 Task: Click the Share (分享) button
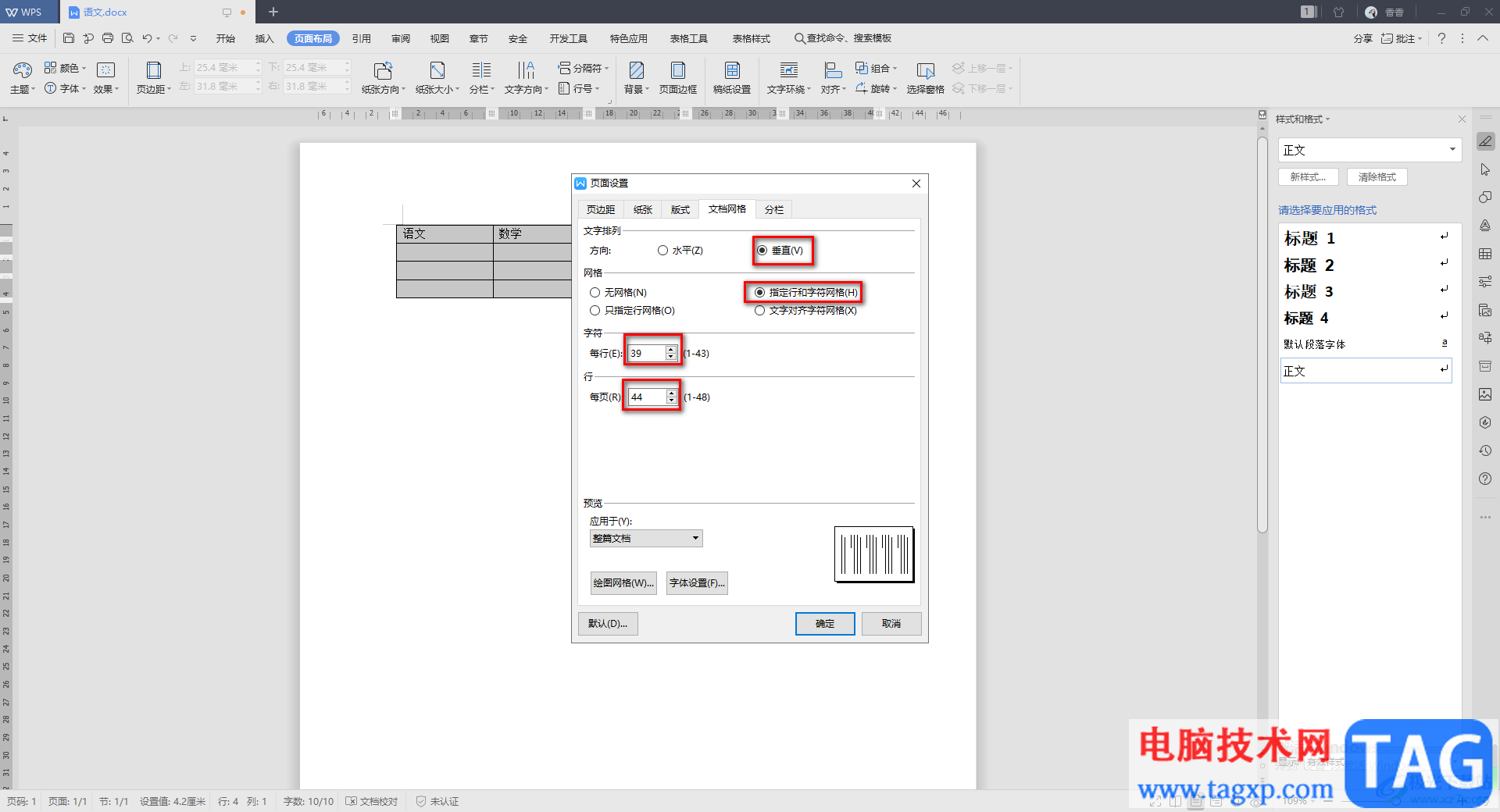point(1362,38)
